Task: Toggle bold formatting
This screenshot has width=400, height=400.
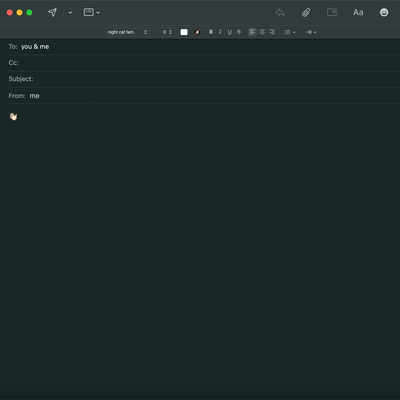Action: (x=211, y=32)
